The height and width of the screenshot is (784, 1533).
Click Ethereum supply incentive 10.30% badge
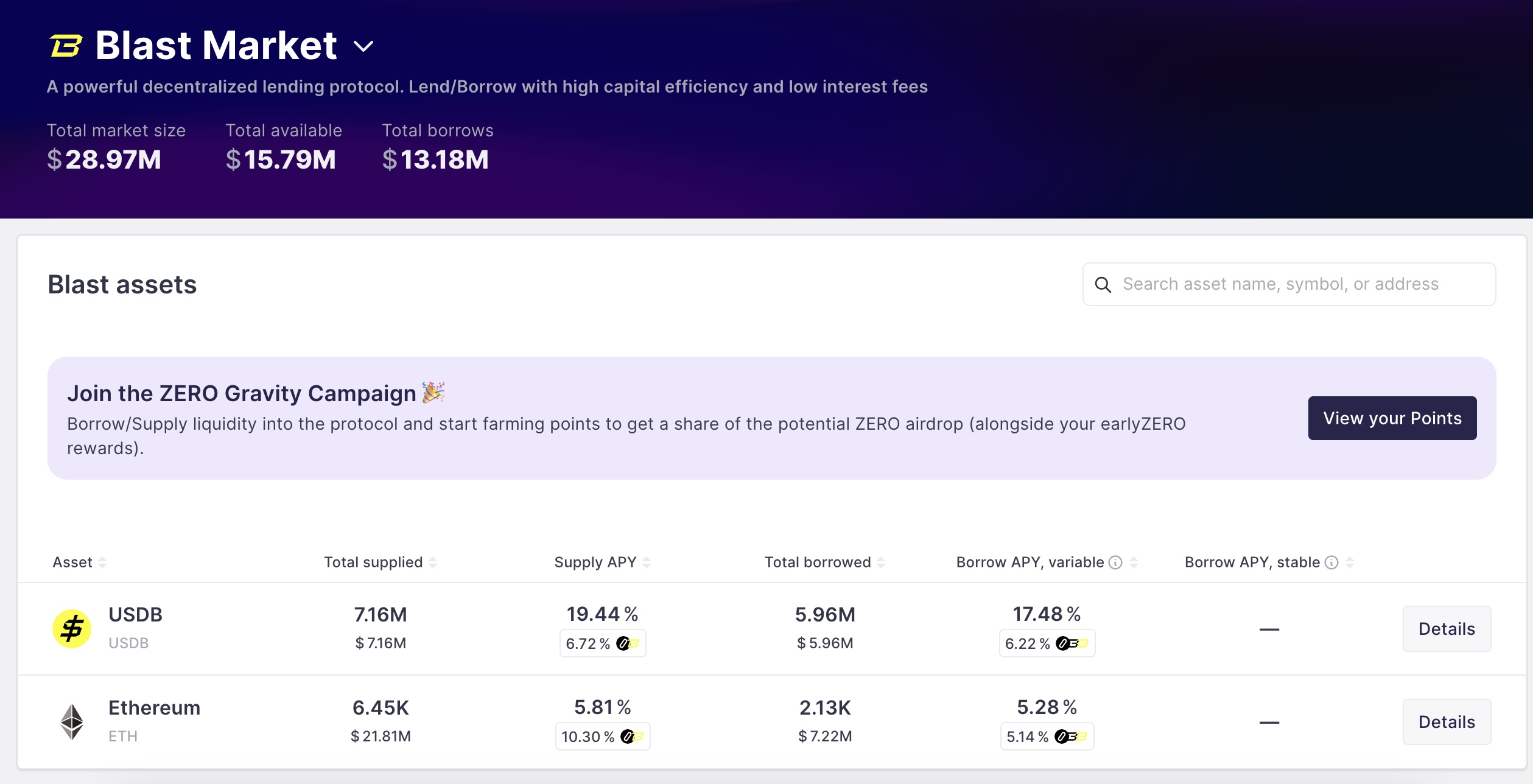(603, 737)
